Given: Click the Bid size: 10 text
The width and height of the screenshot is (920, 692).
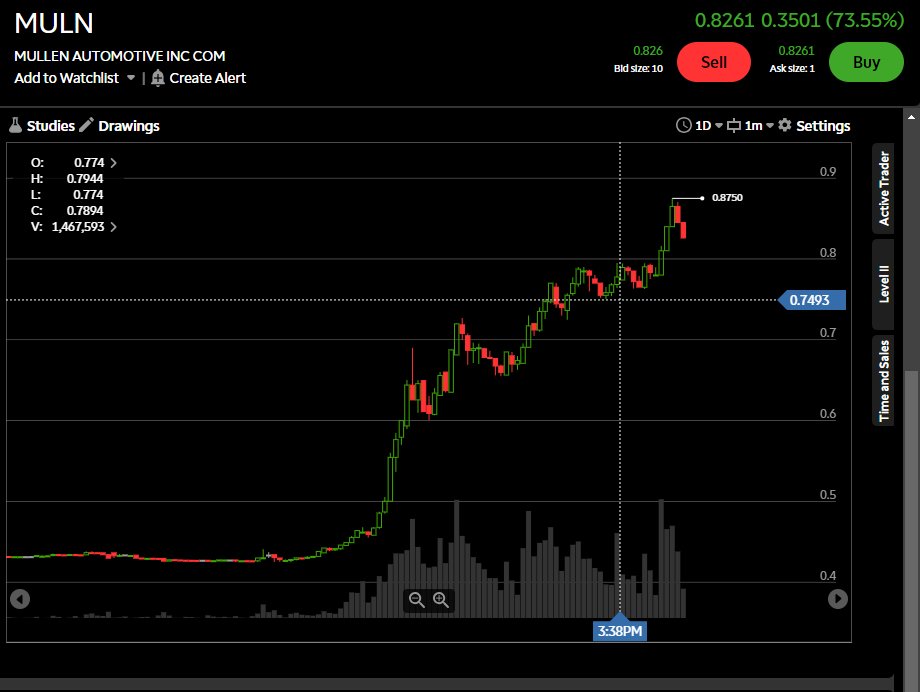Looking at the screenshot, I should 638,69.
